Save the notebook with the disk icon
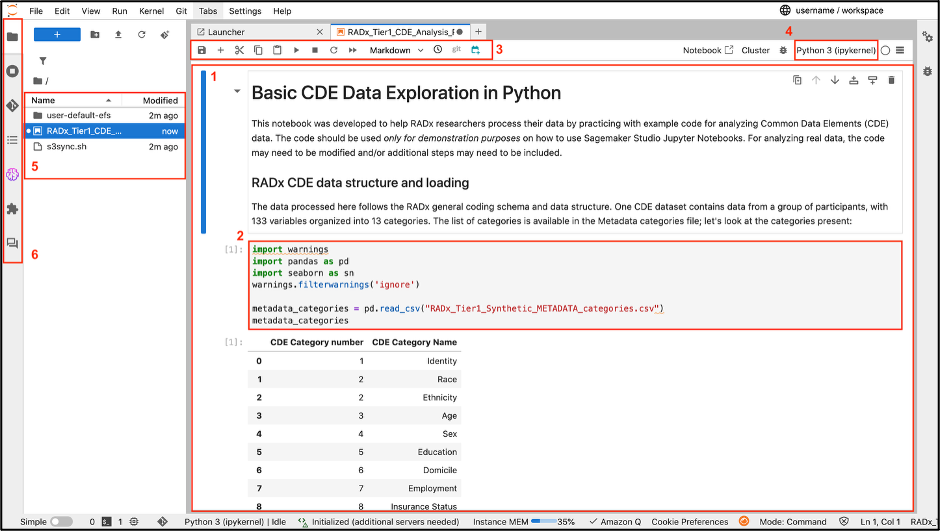Screen dimensions: 940x532 (201, 50)
